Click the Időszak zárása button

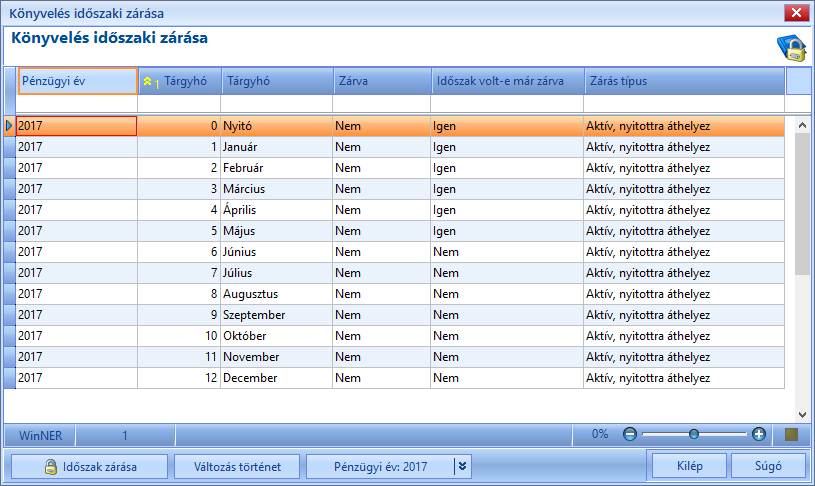tap(89, 466)
